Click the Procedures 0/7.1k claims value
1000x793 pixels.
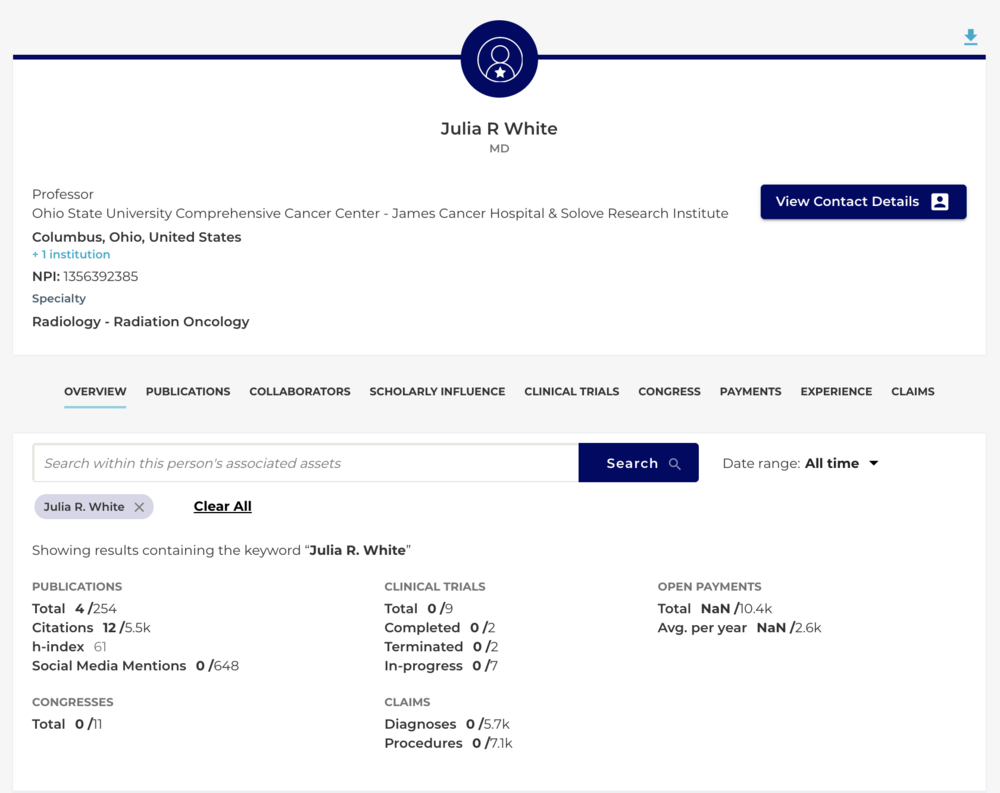(492, 743)
